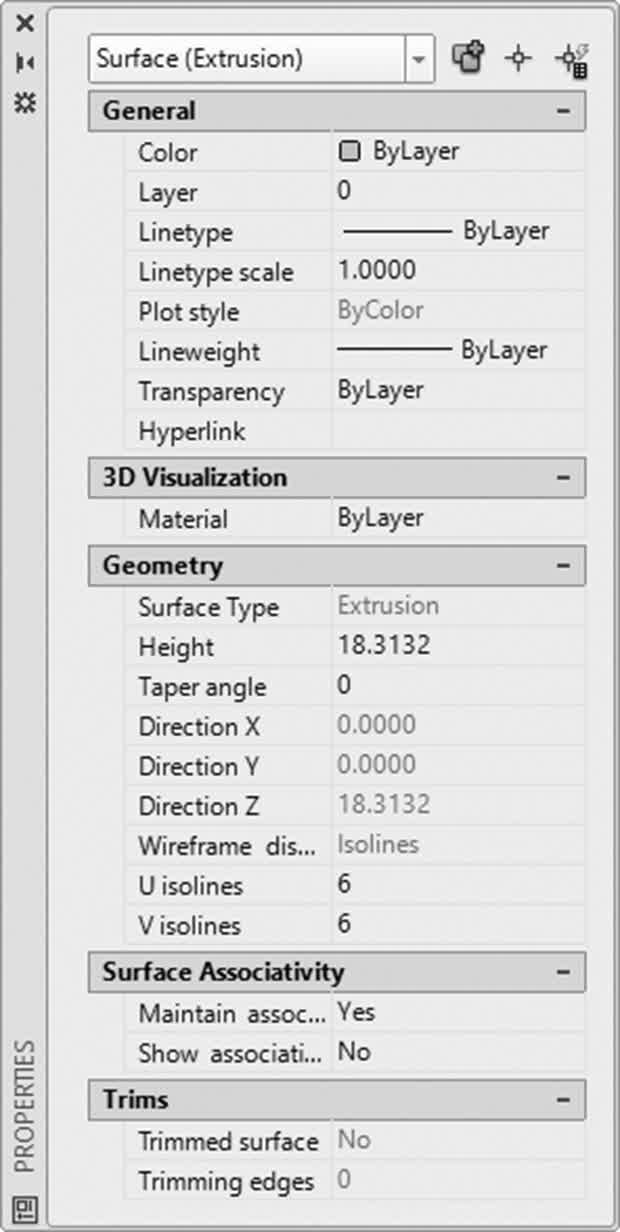The height and width of the screenshot is (1232, 620).
Task: Collapse the Surface Associativity section
Action: click(563, 971)
